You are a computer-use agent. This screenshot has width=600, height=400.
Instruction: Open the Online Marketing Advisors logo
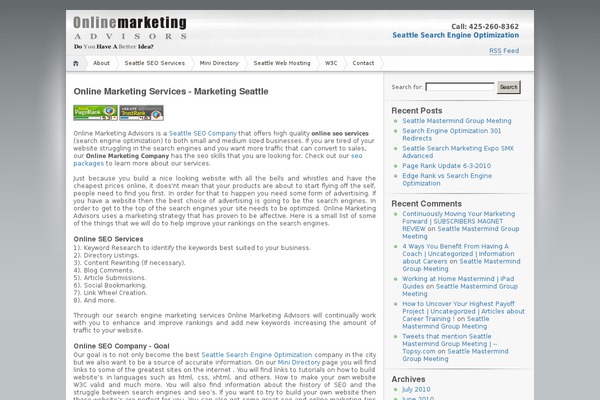click(x=130, y=28)
